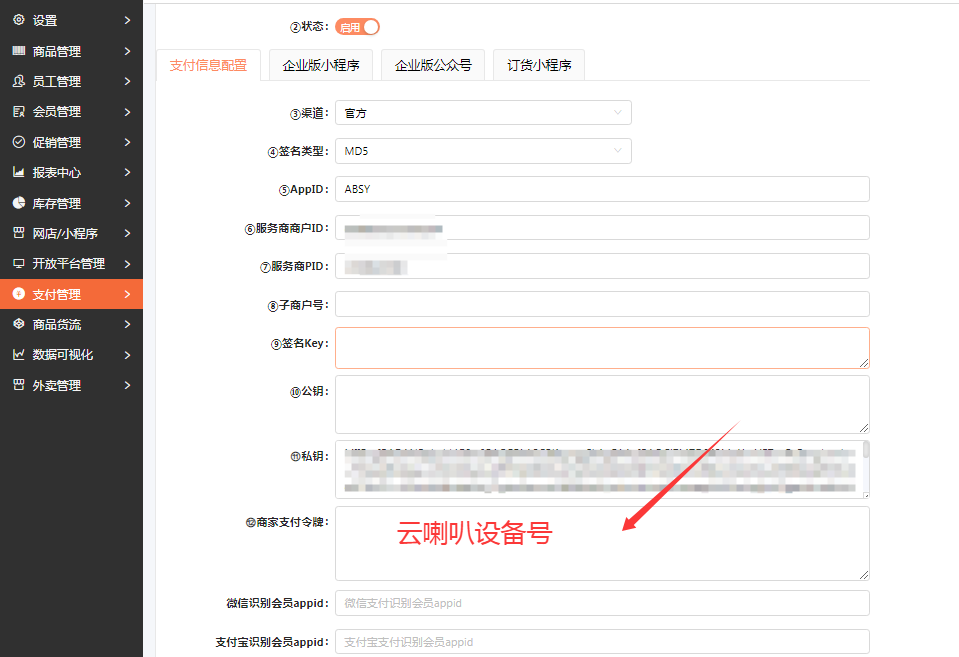The height and width of the screenshot is (657, 959).
Task: Click the 会员管理 sidebar icon
Action: pos(18,111)
